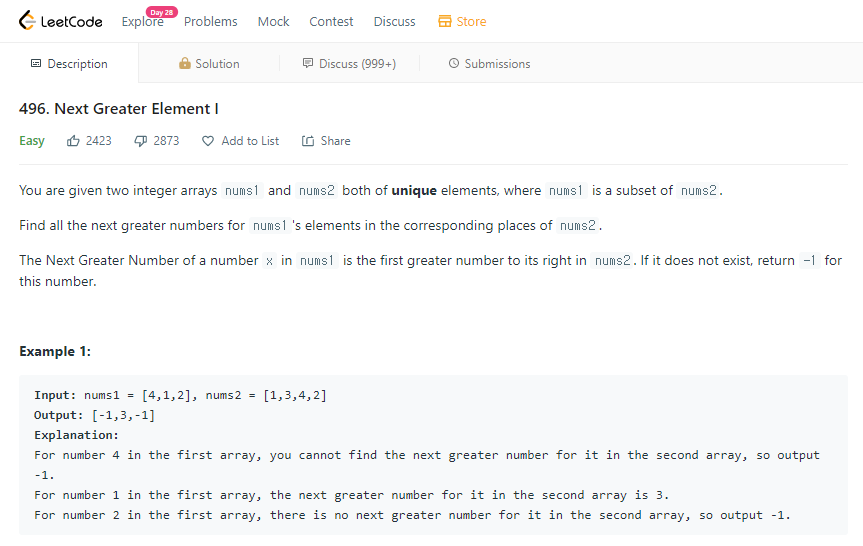The height and width of the screenshot is (546, 863).
Task: Open the Contest navigation link
Action: pos(331,21)
